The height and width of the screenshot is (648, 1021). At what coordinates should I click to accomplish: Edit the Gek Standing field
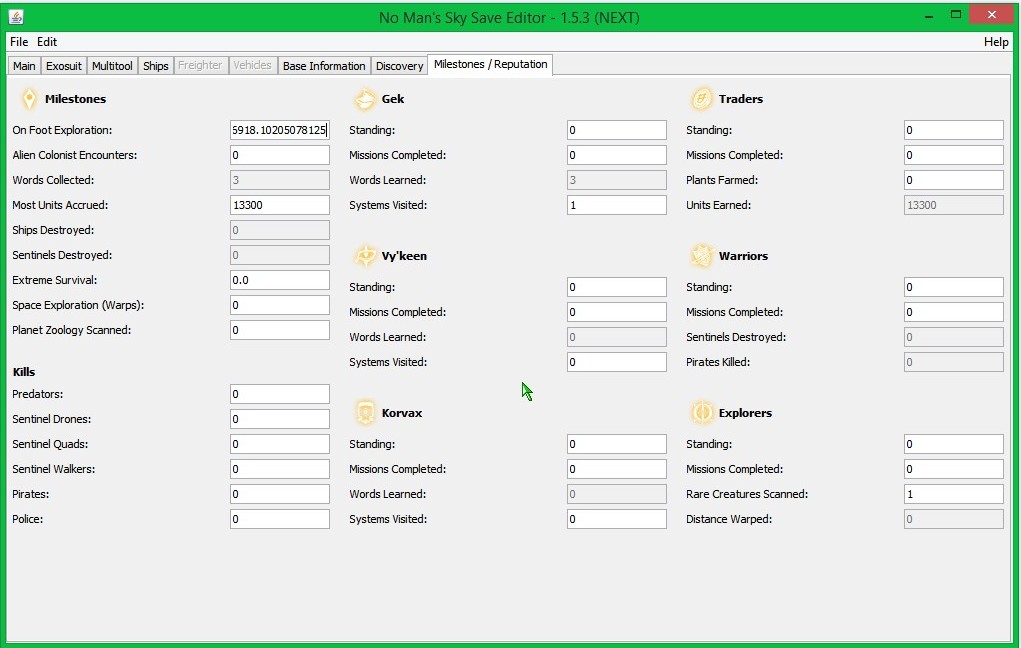(617, 130)
